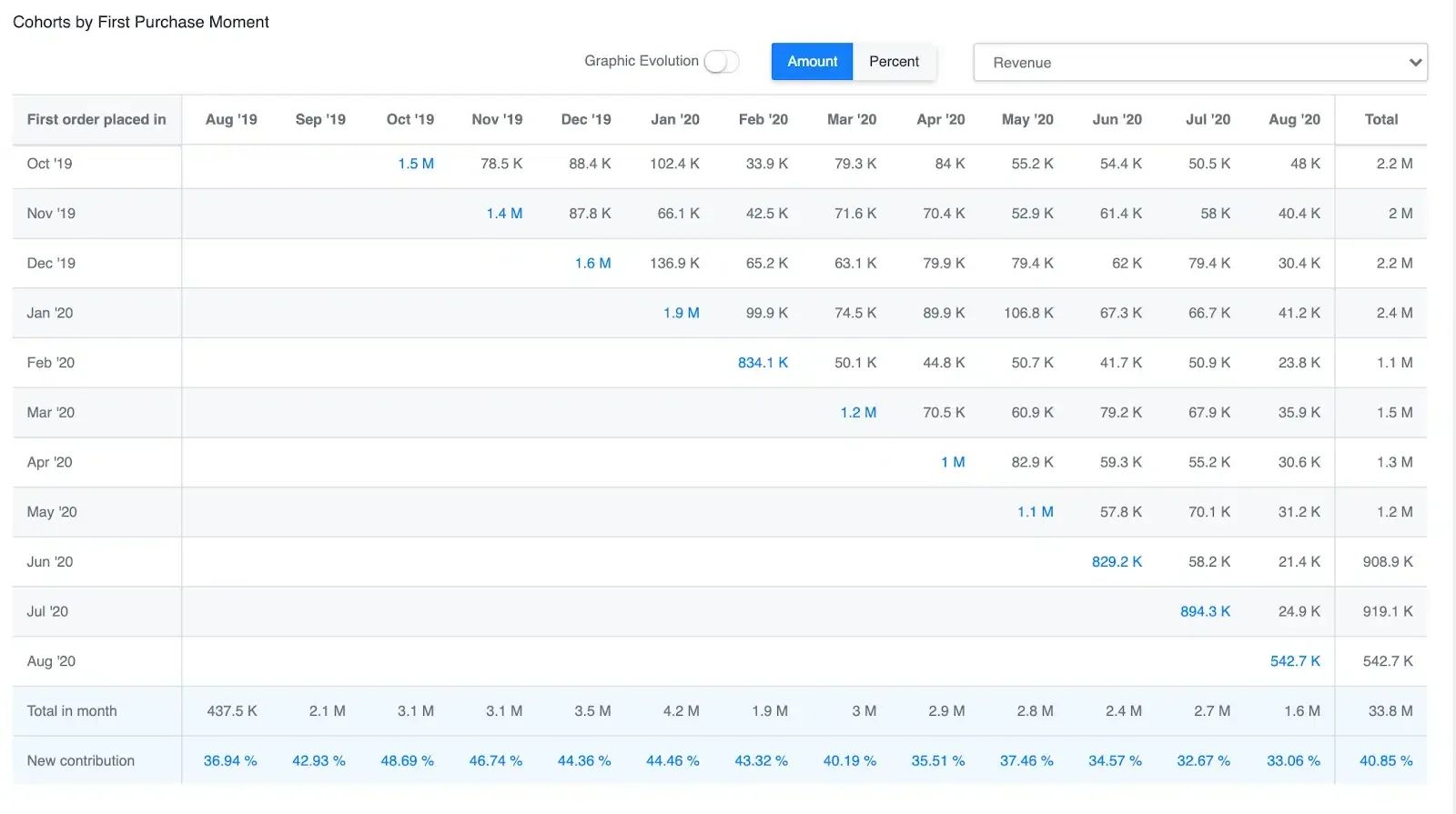Select the Jul '20 row label
Image resolution: width=1456 pixels, height=814 pixels.
click(x=47, y=612)
